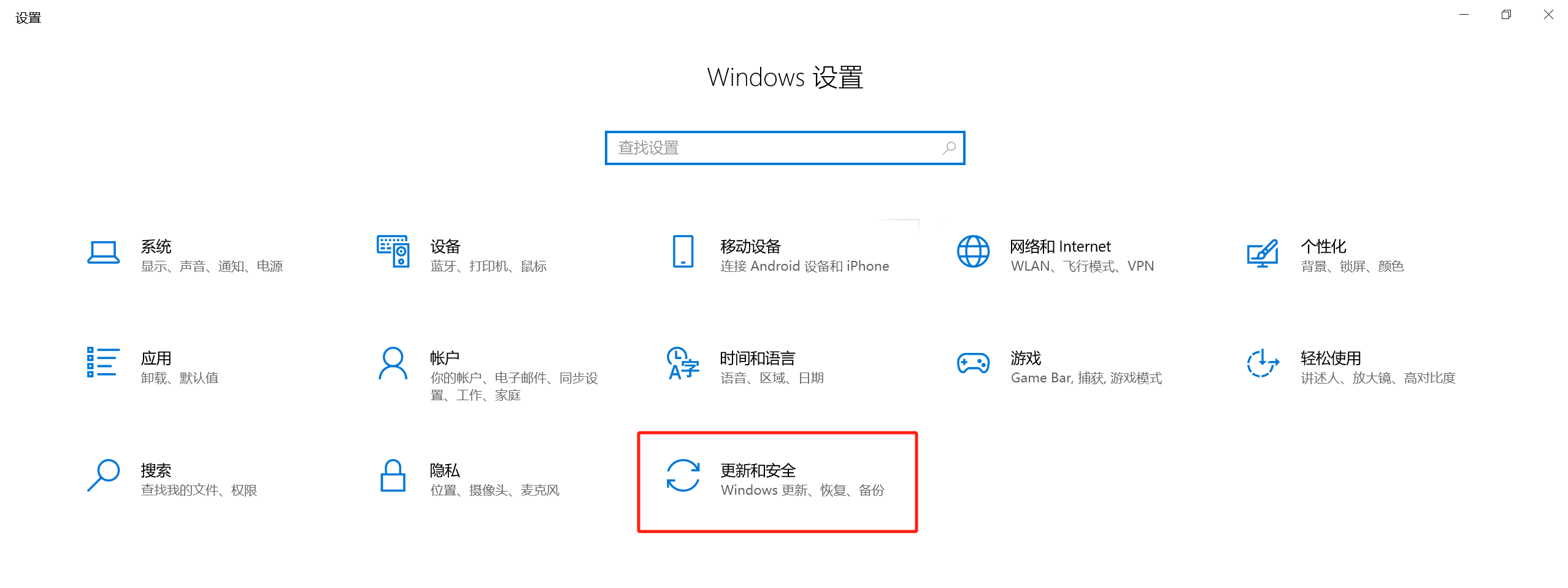Screen dimensions: 1568x588
Task: Open the 移动设备 phone icon
Action: (683, 251)
